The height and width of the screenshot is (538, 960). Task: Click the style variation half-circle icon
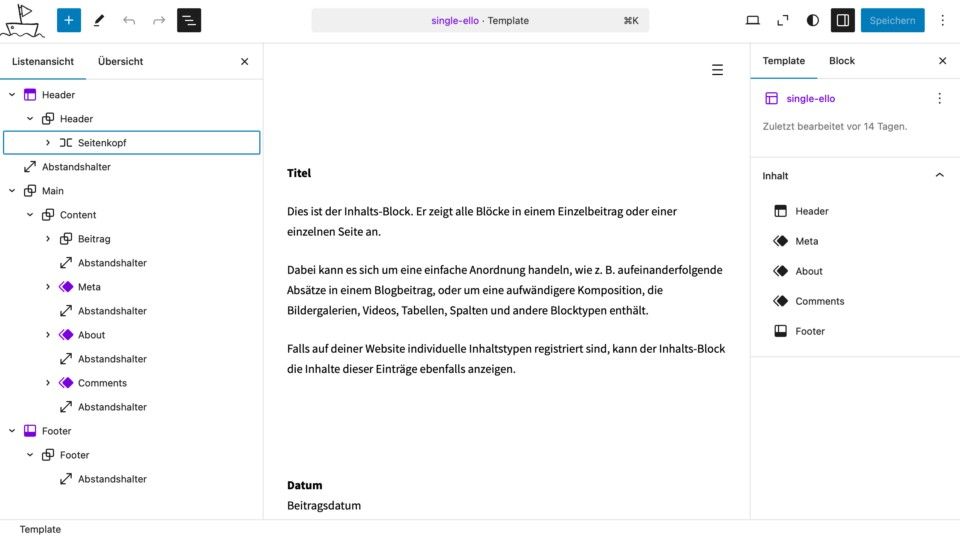pyautogui.click(x=813, y=20)
